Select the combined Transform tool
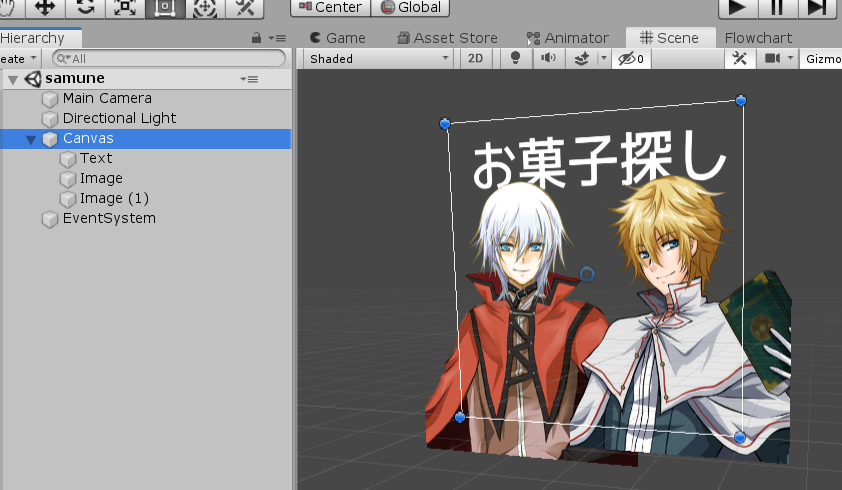This screenshot has width=842, height=490. (205, 8)
